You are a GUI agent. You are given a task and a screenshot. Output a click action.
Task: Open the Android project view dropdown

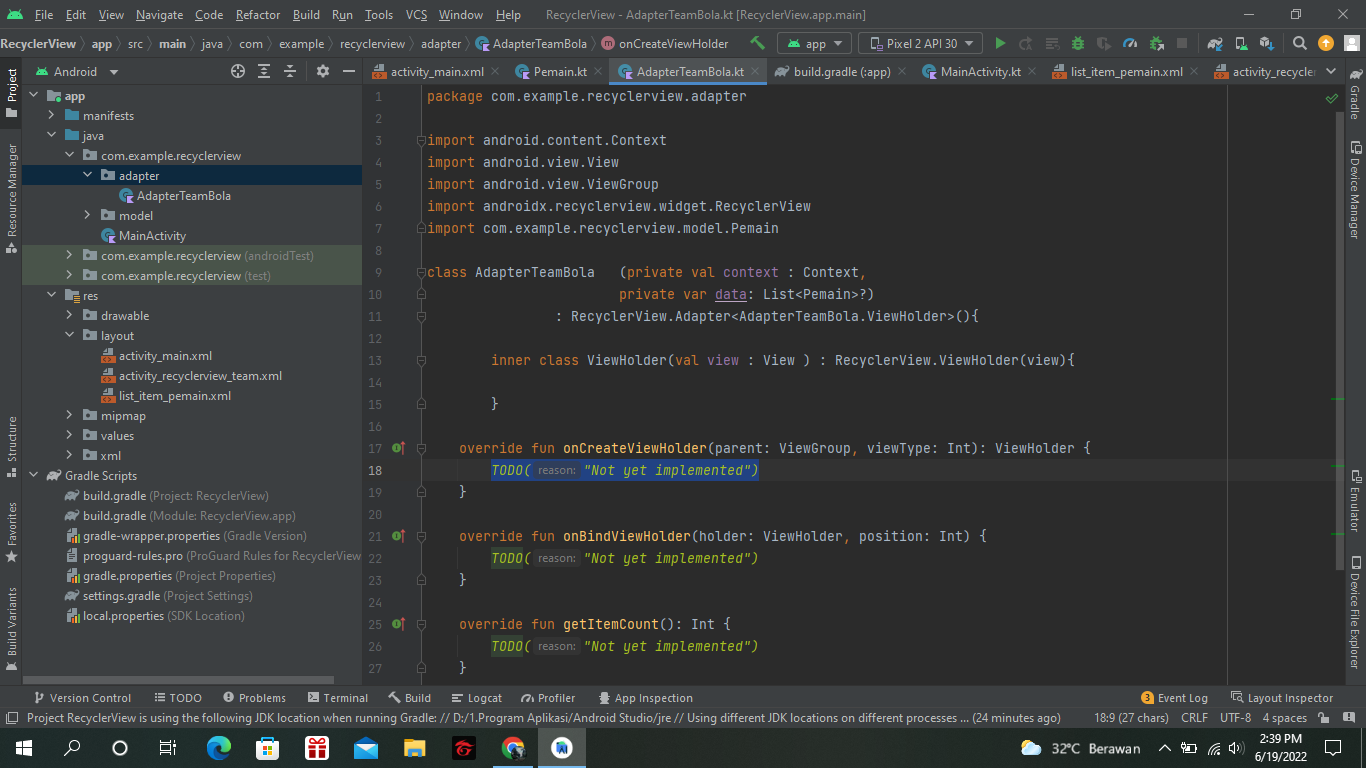pyautogui.click(x=77, y=71)
